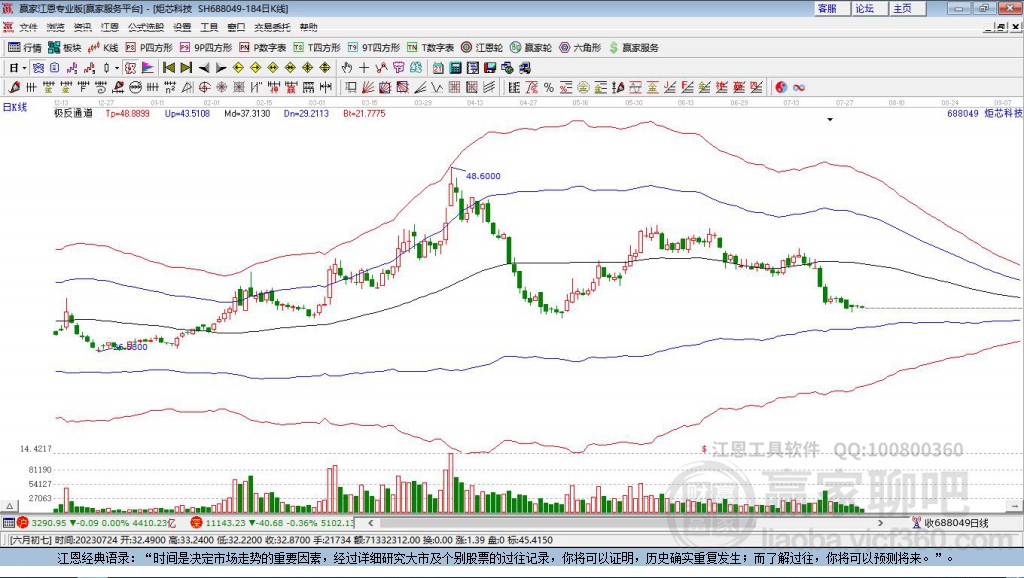Click the Shanghai index 3290.95 status entry
Viewport: 1024px width, 578px height.
coord(97,523)
